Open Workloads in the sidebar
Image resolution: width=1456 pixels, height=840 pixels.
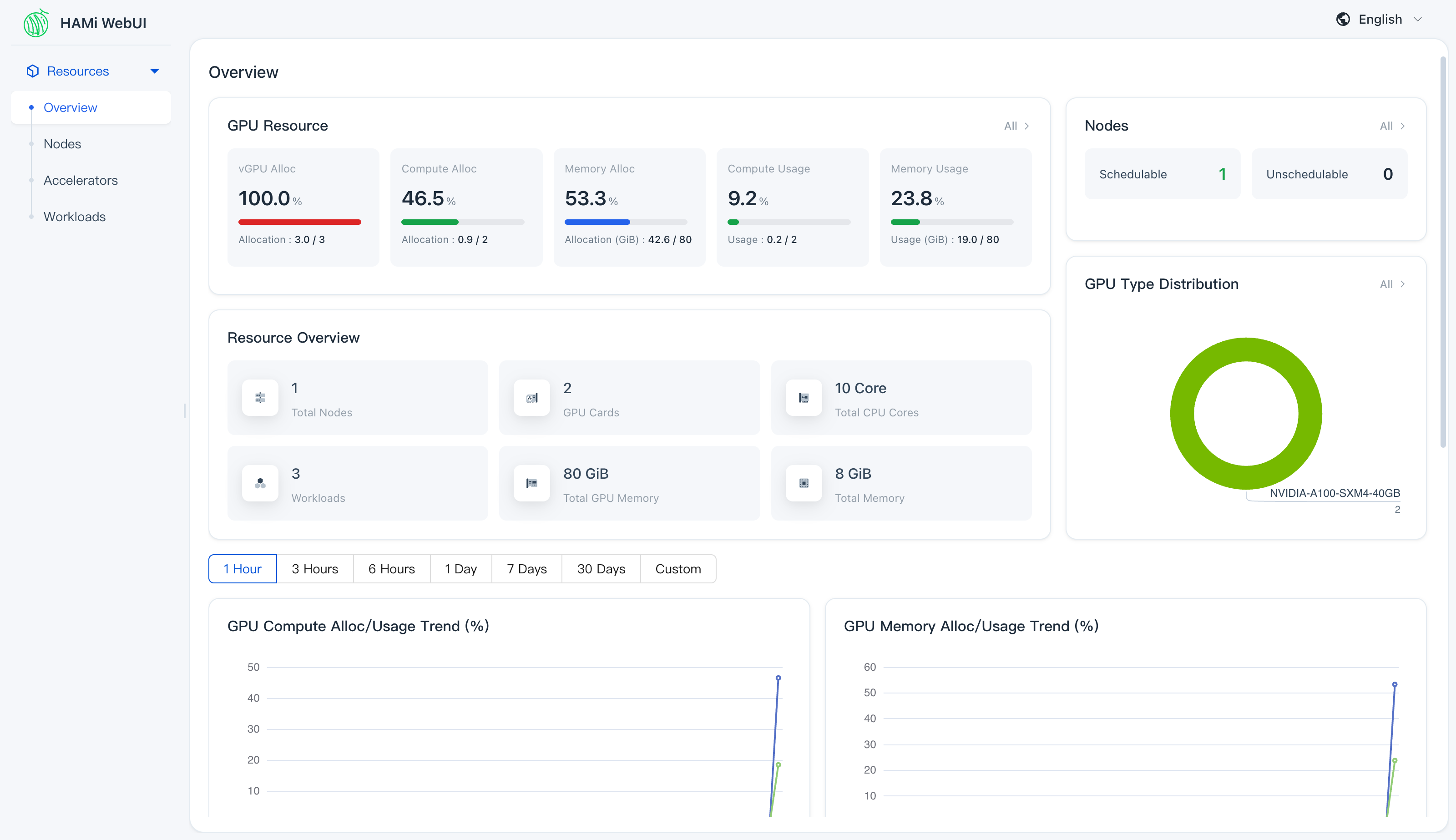pyautogui.click(x=91, y=216)
